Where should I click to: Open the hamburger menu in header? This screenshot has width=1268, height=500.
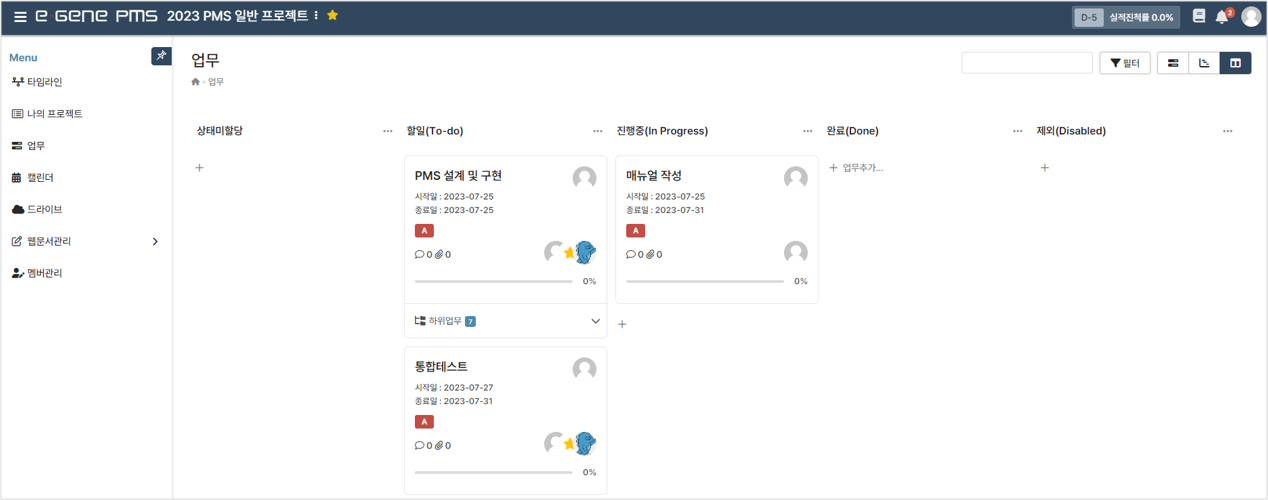[20, 17]
